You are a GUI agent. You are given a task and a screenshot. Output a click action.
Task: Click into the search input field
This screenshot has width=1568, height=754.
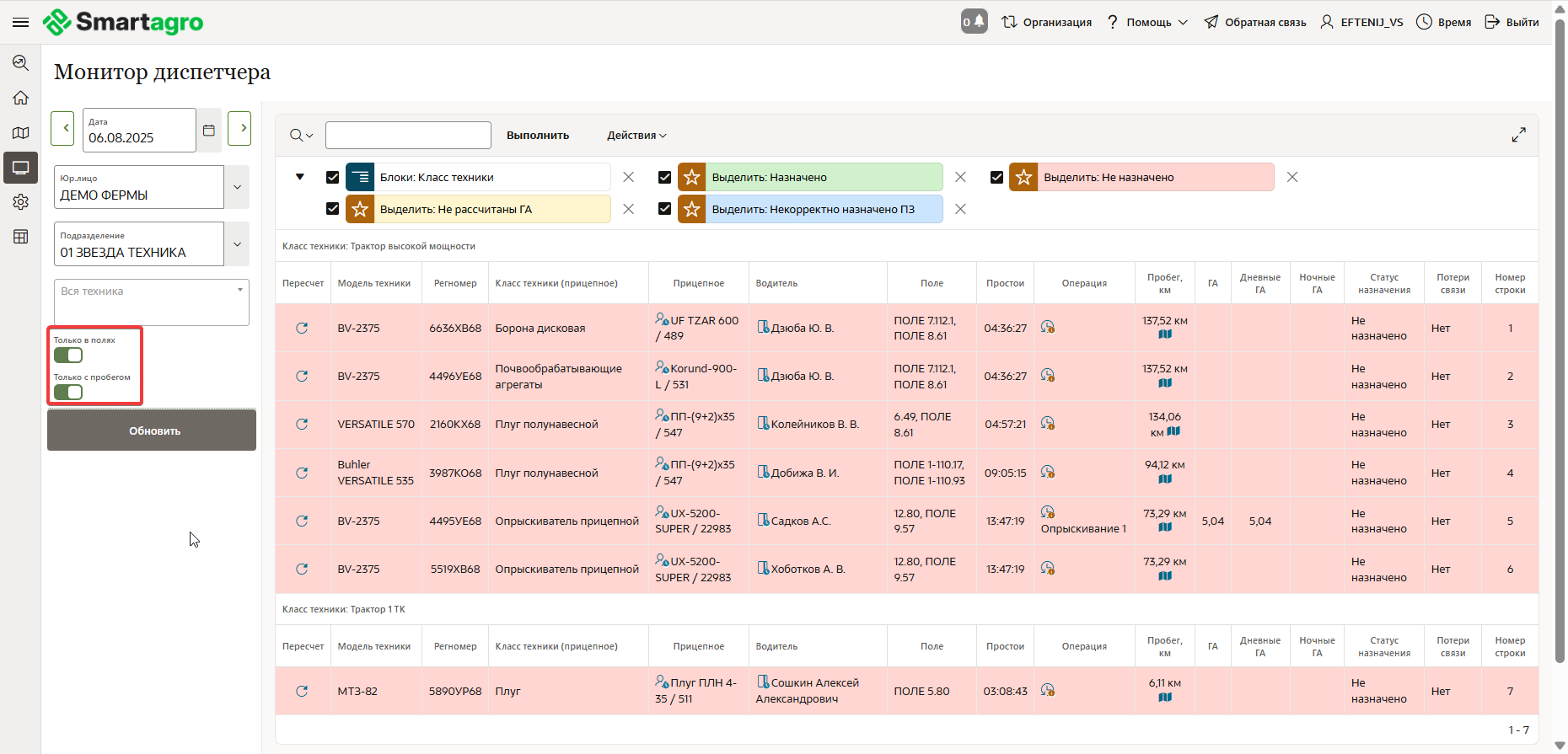pyautogui.click(x=408, y=136)
